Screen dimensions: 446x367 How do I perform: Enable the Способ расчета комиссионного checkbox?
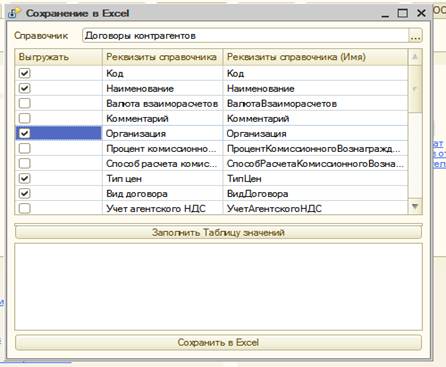coord(25,163)
